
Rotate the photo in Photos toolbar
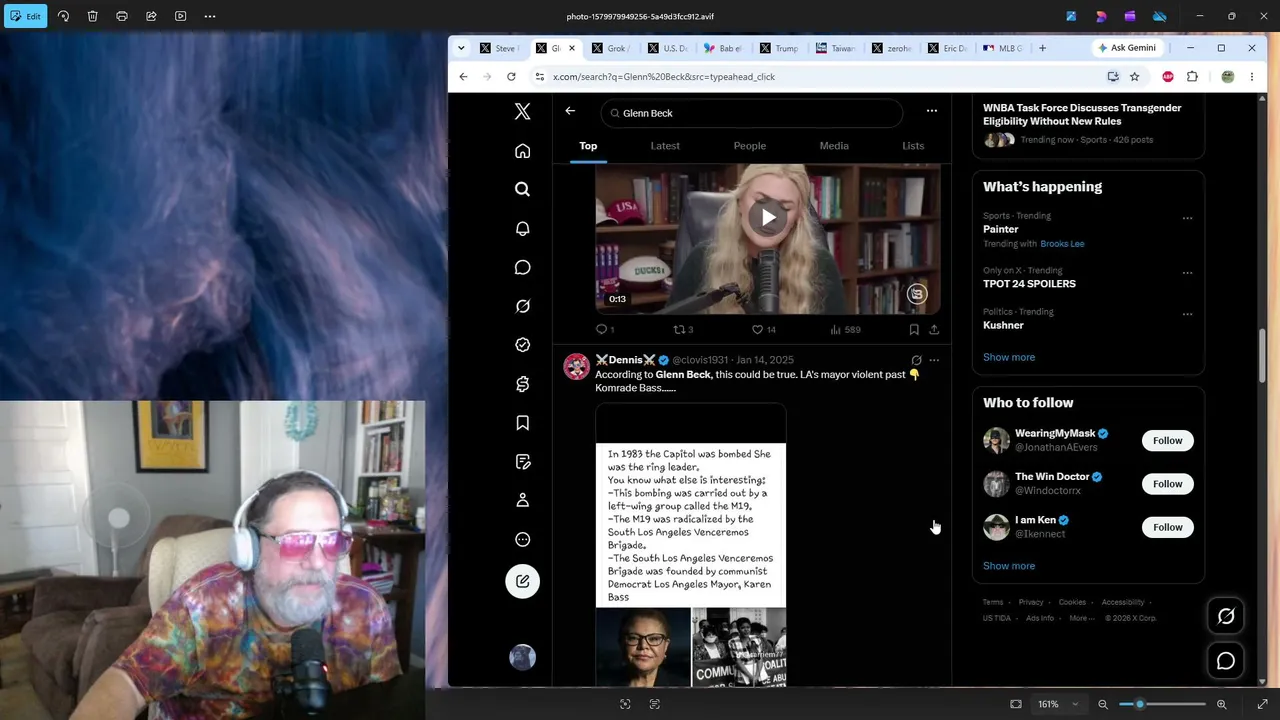[x=63, y=16]
